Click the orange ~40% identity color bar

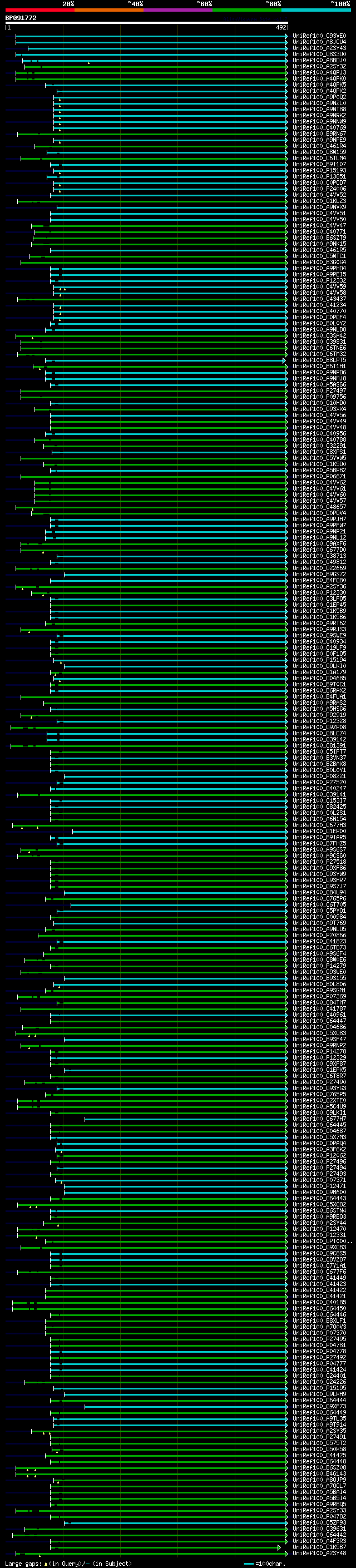(109, 10)
